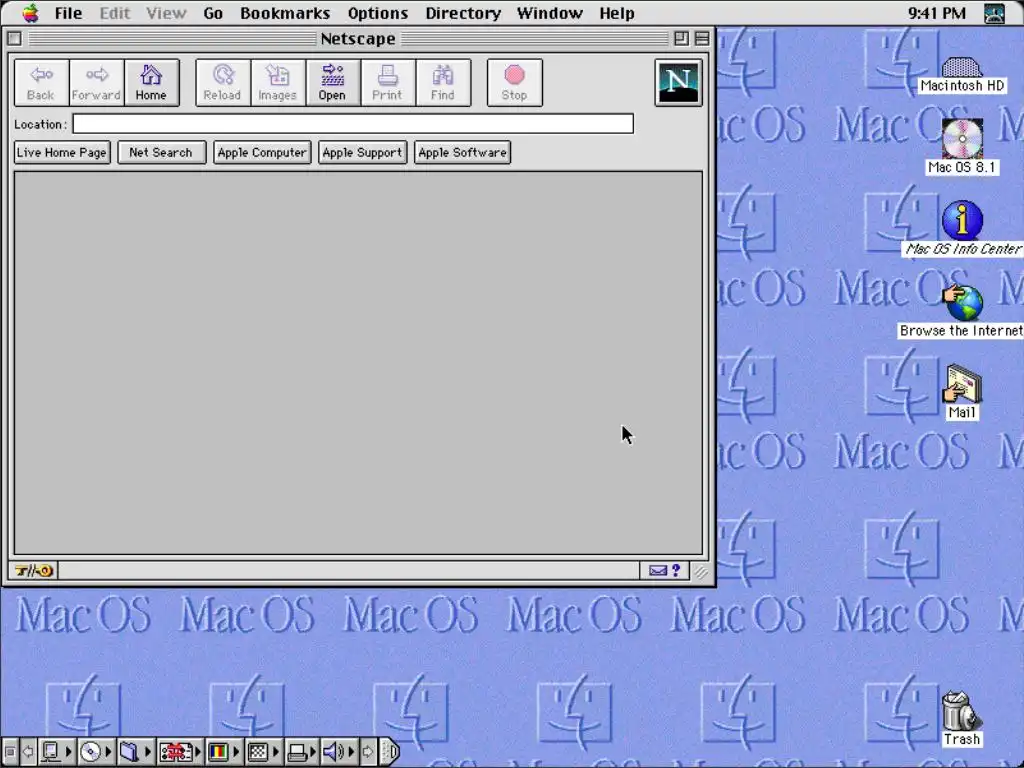Expand the File Sharing module arrow in Control Strip

pos(148,752)
